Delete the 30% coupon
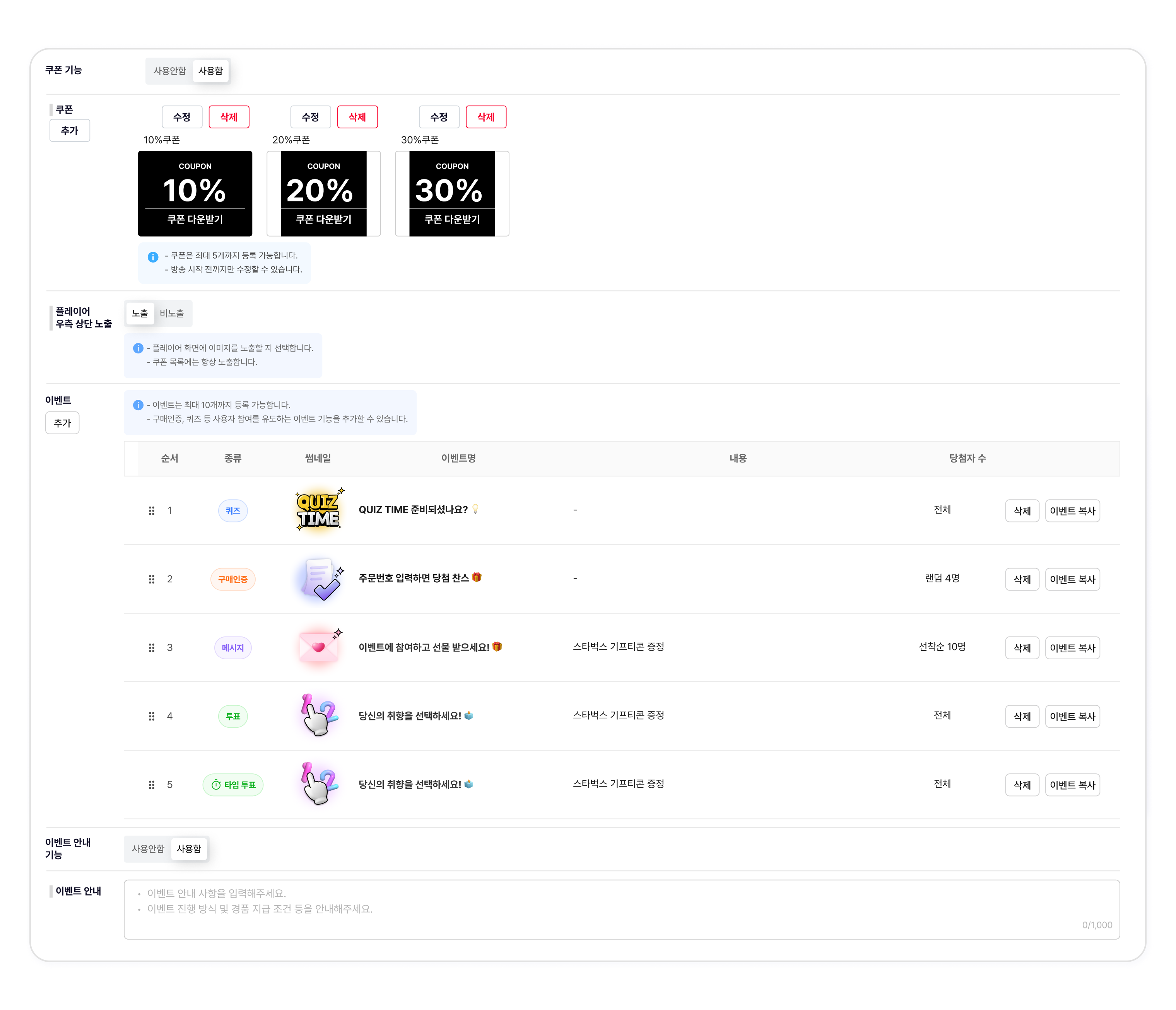 pos(486,117)
